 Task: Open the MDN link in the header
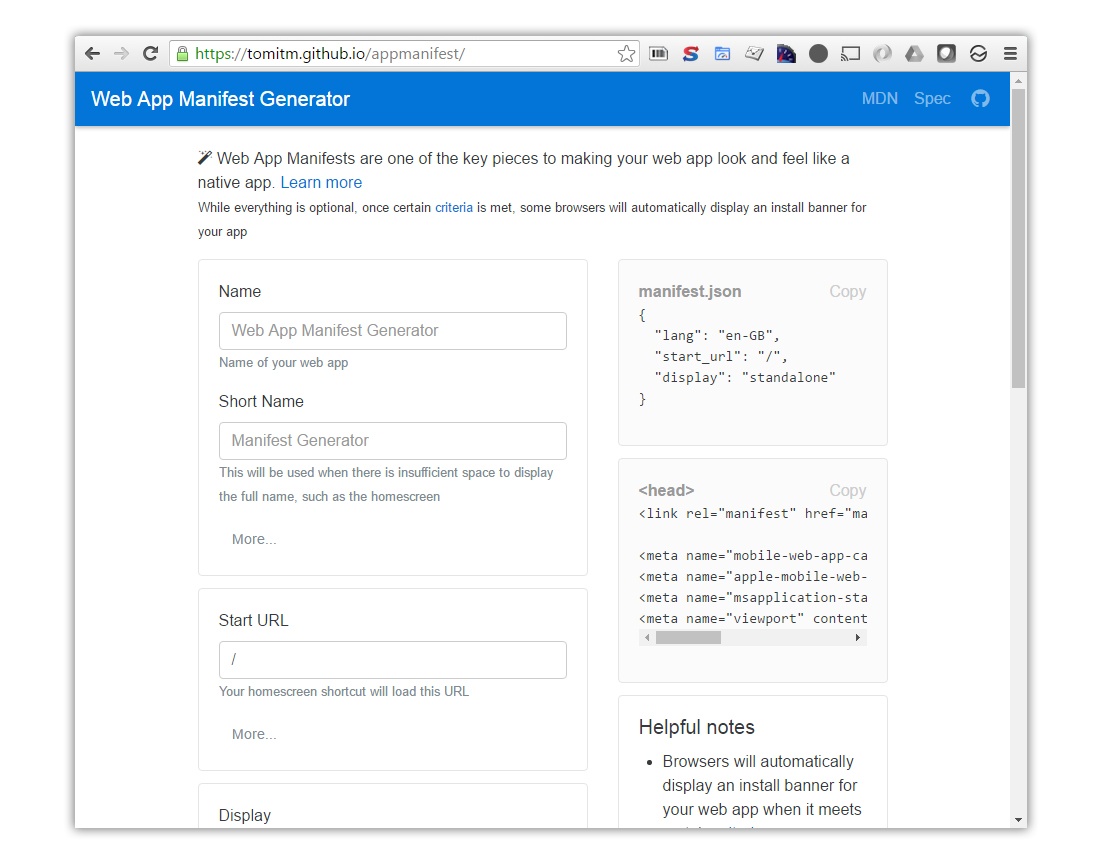coord(880,98)
